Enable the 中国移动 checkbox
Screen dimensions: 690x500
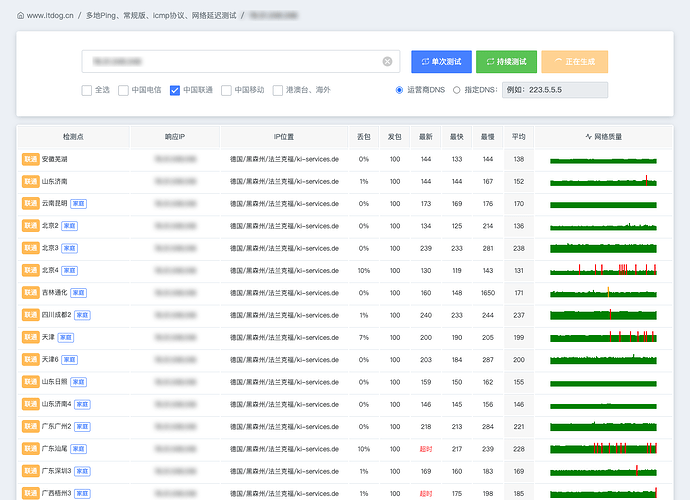coord(226,90)
